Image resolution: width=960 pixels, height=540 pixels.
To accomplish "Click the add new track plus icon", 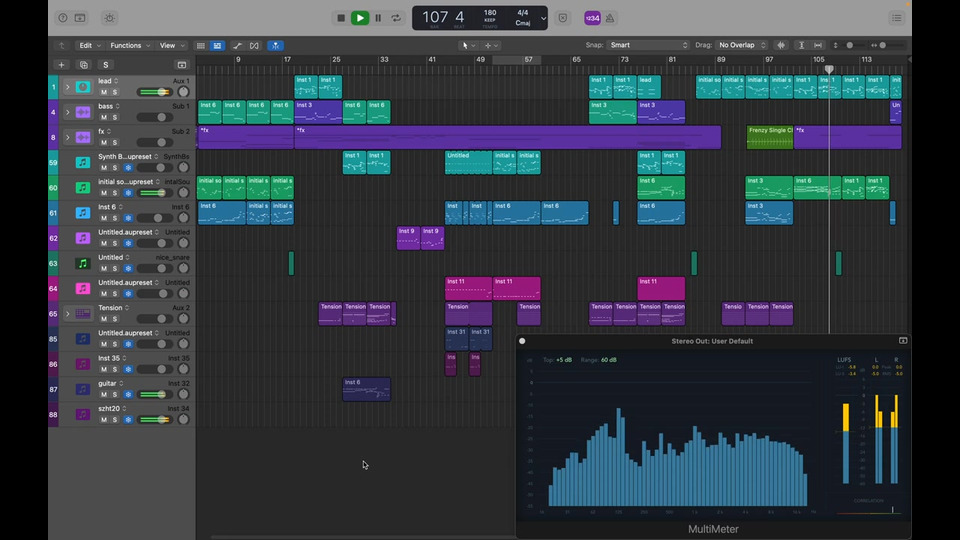I will pos(61,65).
